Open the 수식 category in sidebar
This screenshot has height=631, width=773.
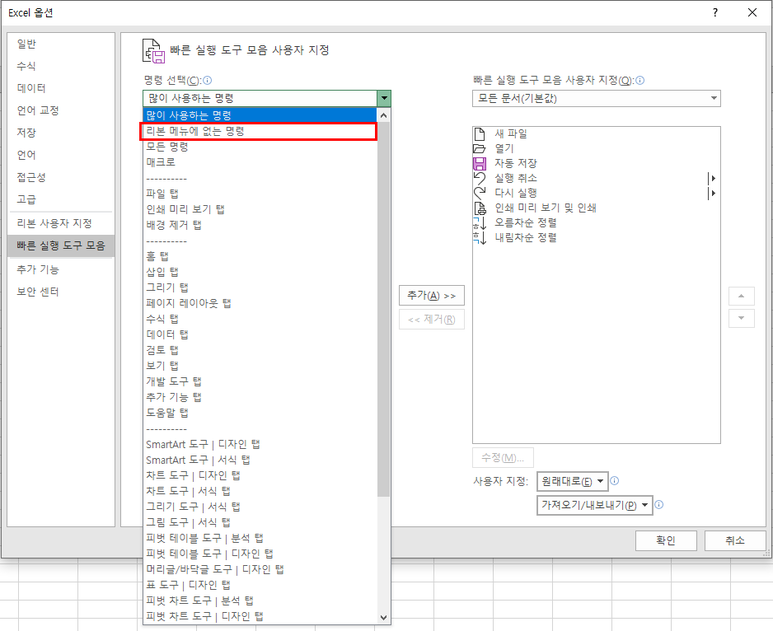[61, 66]
